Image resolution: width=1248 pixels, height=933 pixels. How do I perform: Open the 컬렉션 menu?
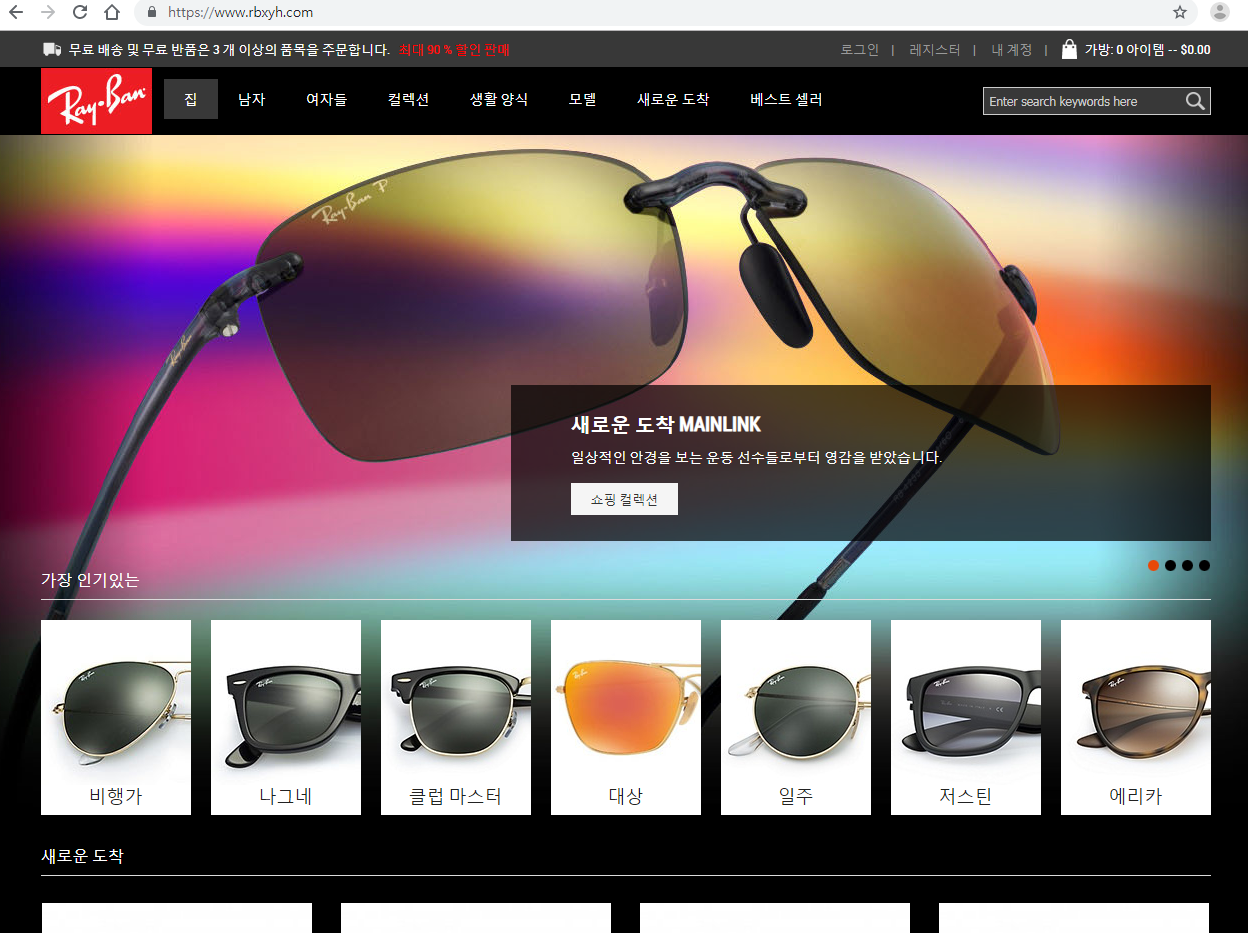click(x=408, y=99)
